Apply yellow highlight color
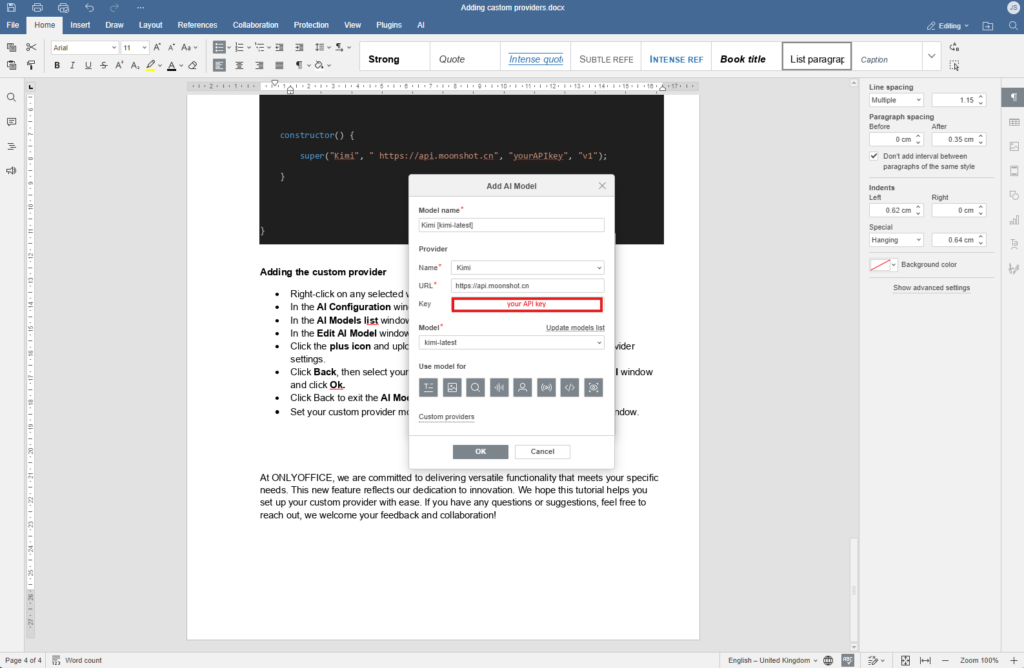This screenshot has width=1024, height=668. [x=151, y=65]
